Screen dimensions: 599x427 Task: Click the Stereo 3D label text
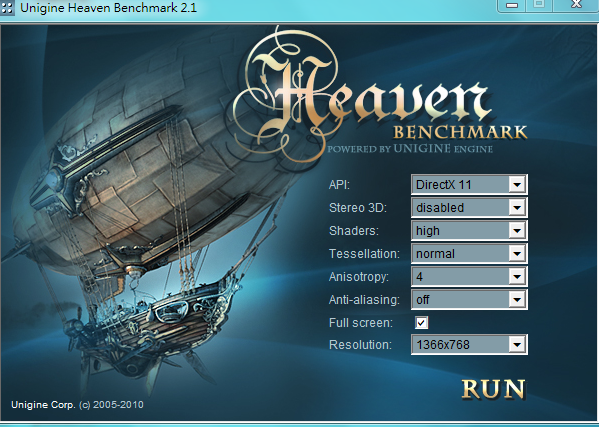pos(358,208)
